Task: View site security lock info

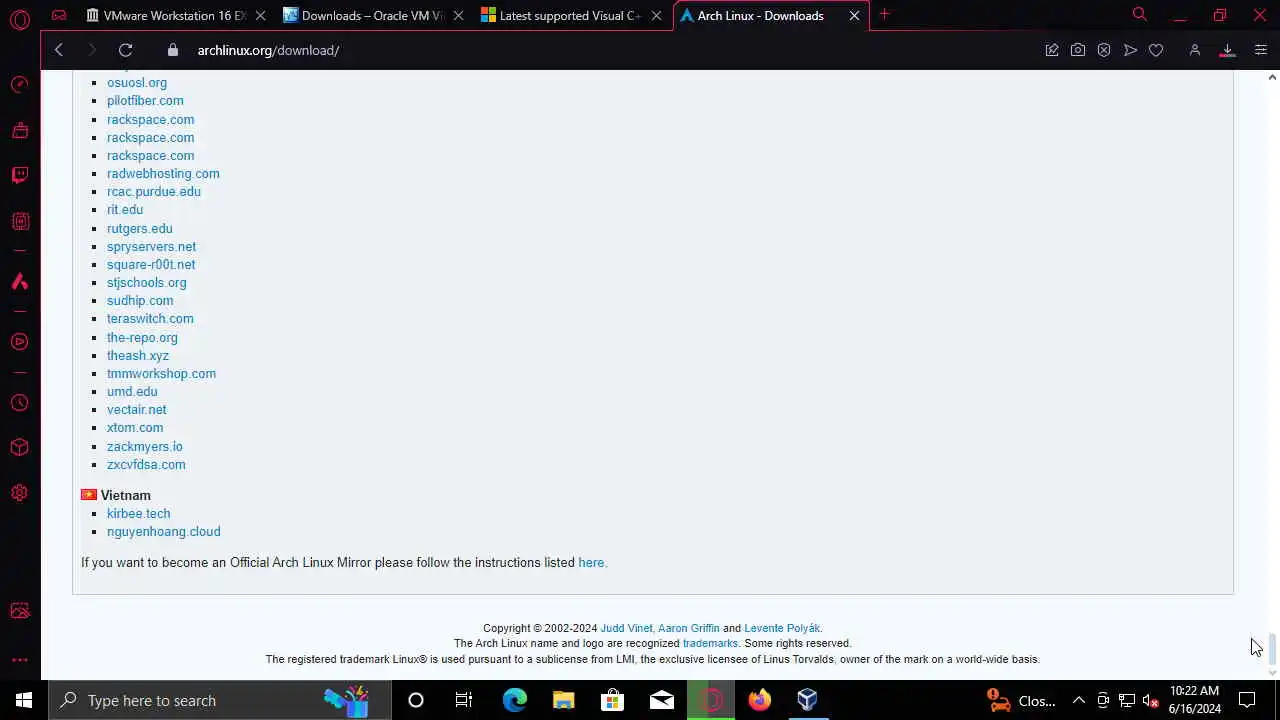Action: coord(172,50)
